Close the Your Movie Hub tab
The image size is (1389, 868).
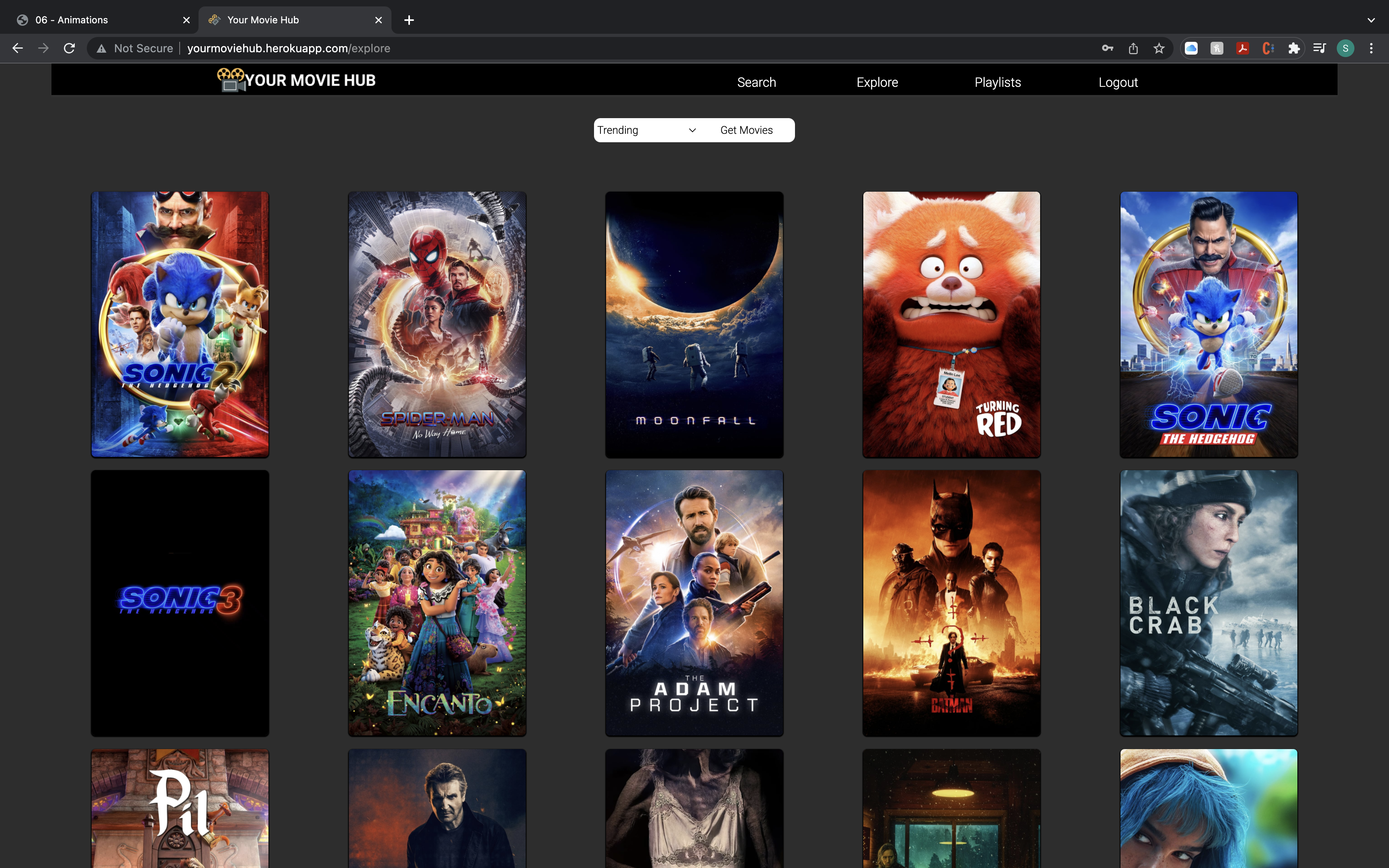tap(378, 20)
